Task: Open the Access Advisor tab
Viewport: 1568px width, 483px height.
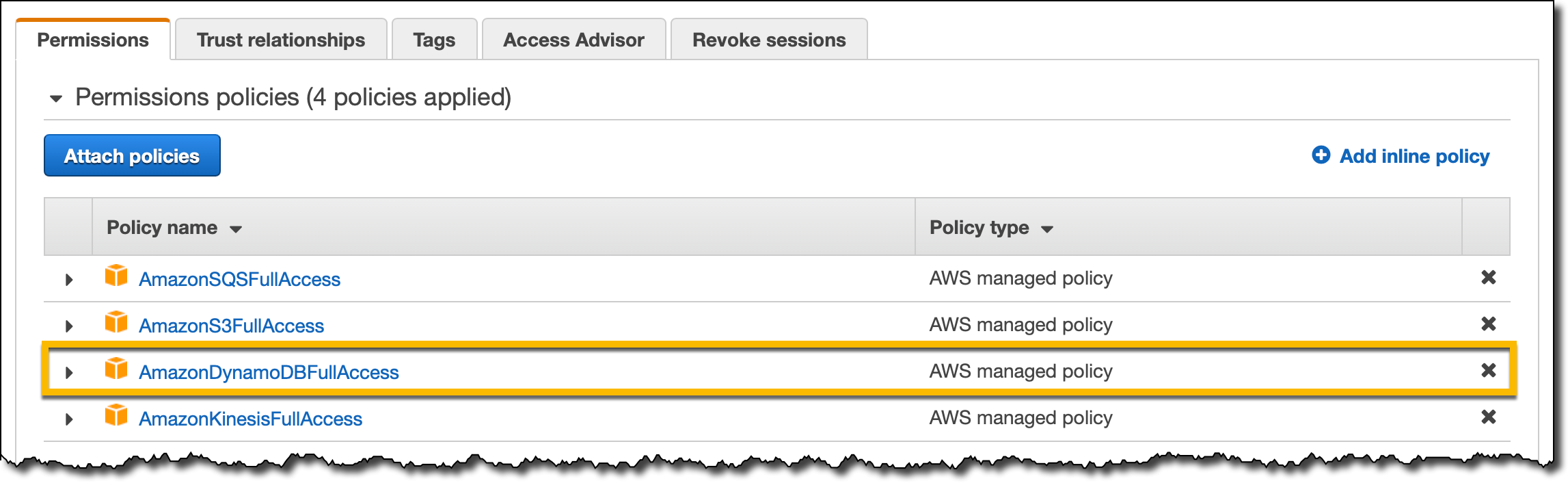Action: [573, 40]
